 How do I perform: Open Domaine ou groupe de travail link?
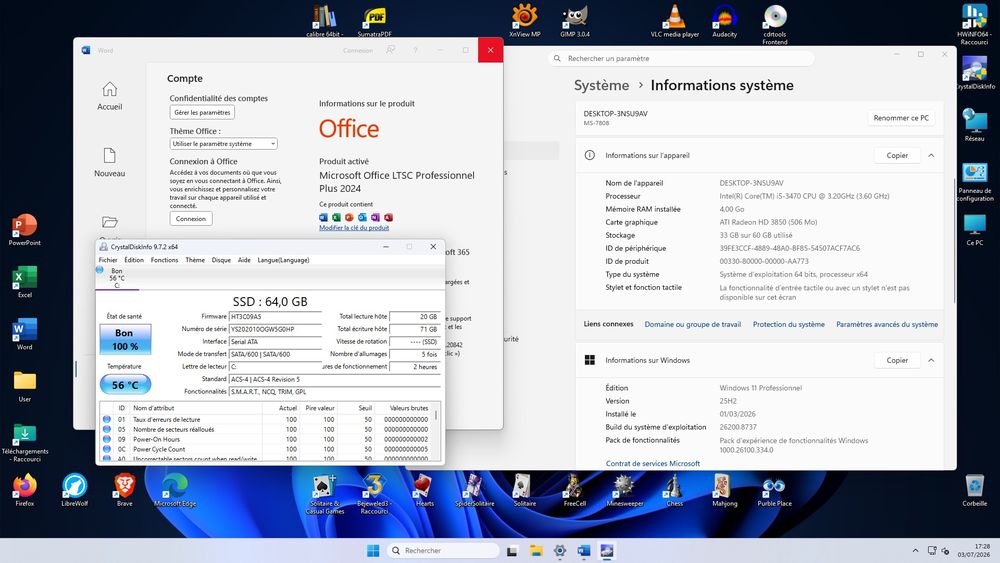[693, 325]
